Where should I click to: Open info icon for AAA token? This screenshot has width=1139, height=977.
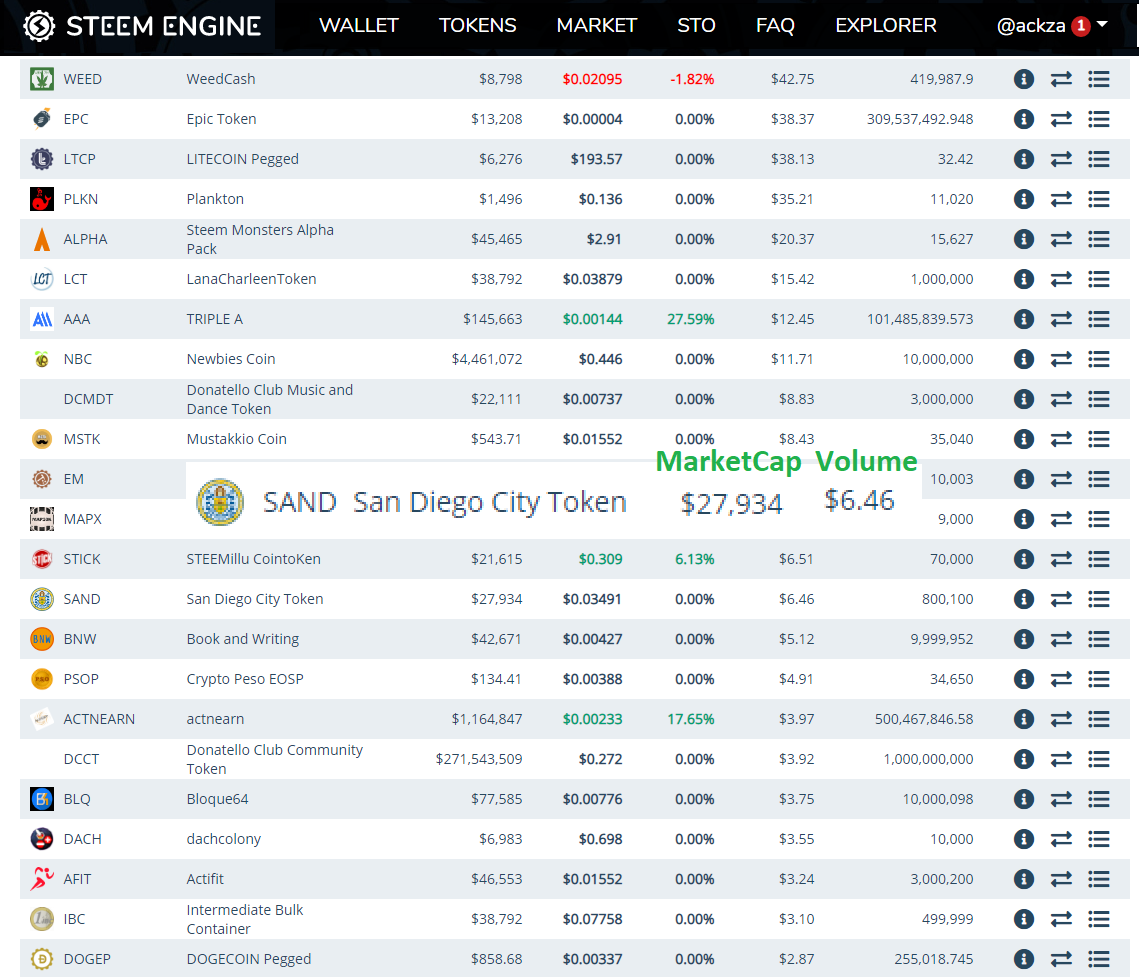1024,319
